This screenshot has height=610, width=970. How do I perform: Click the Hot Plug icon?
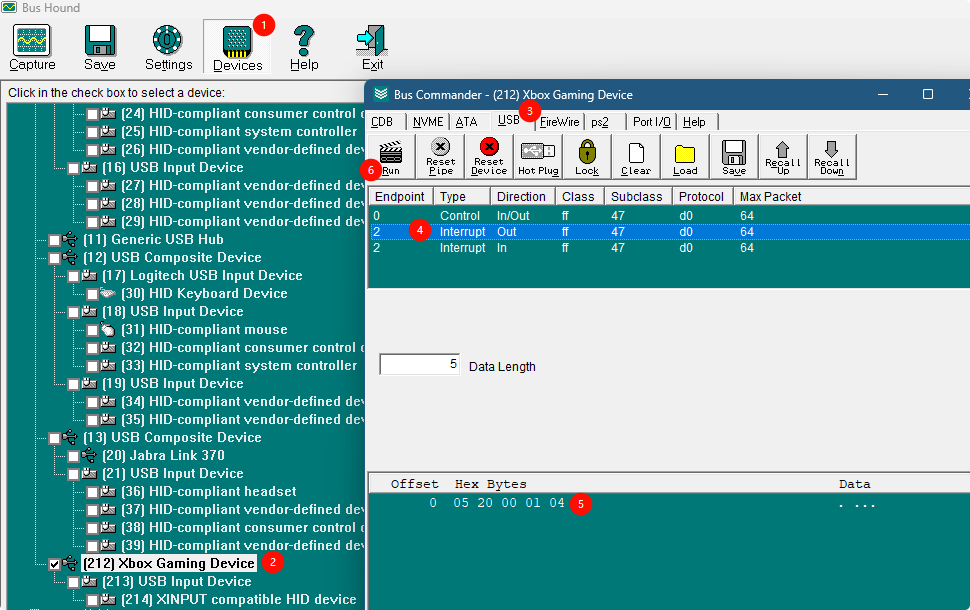[538, 150]
